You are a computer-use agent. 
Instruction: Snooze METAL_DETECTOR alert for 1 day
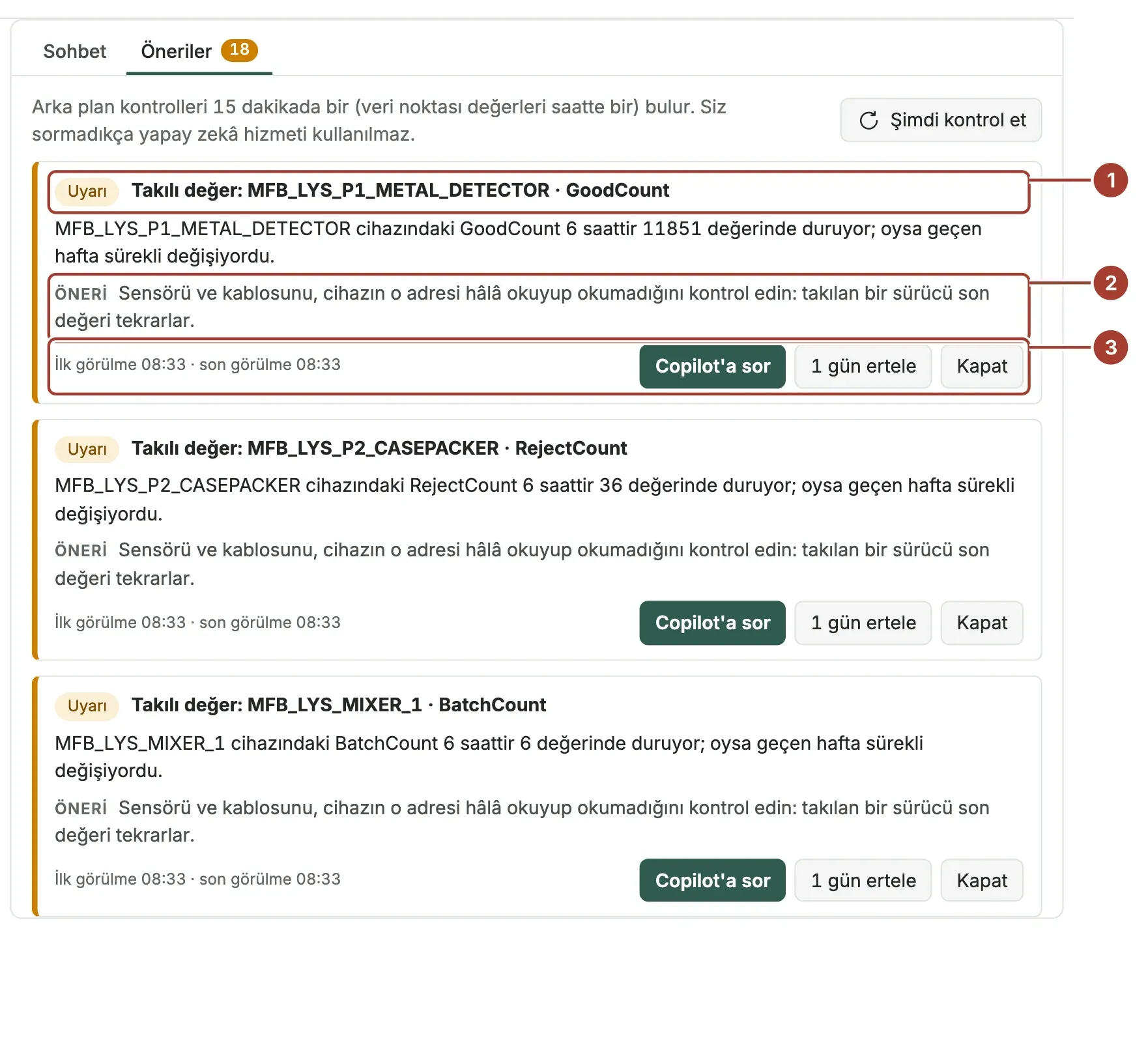click(x=863, y=367)
